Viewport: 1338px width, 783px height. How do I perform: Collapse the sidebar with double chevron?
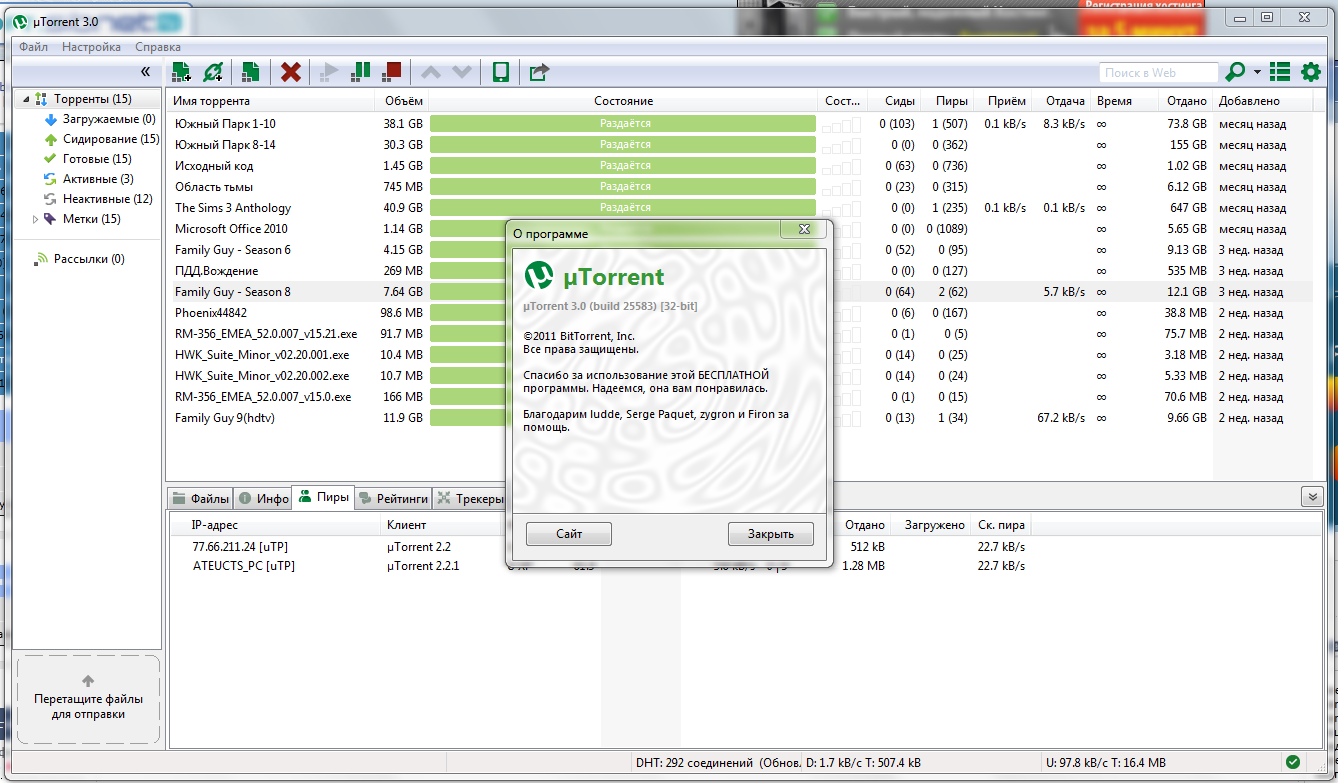(x=145, y=72)
